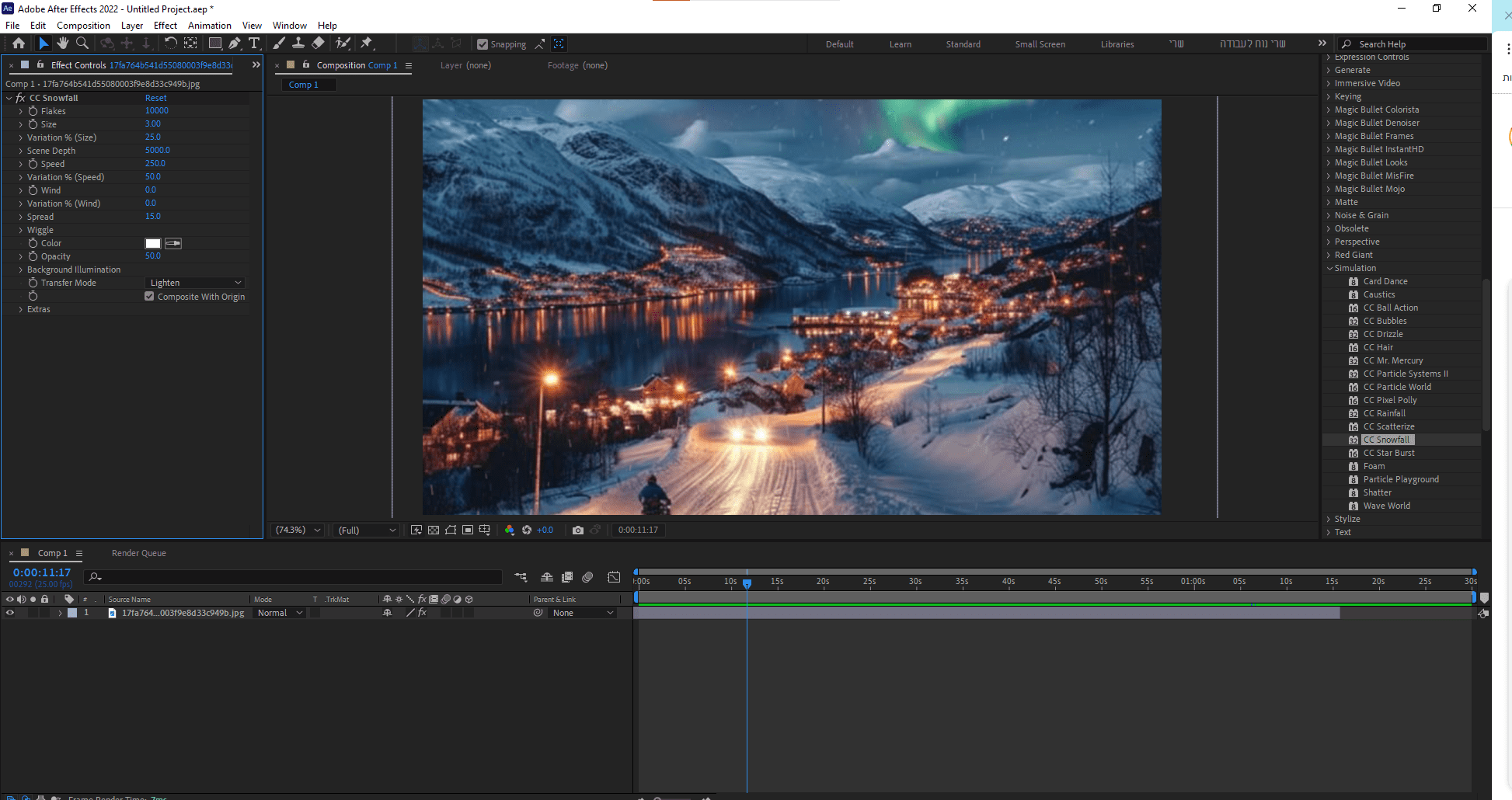Open the Transfer Mode Lighten dropdown

[195, 283]
